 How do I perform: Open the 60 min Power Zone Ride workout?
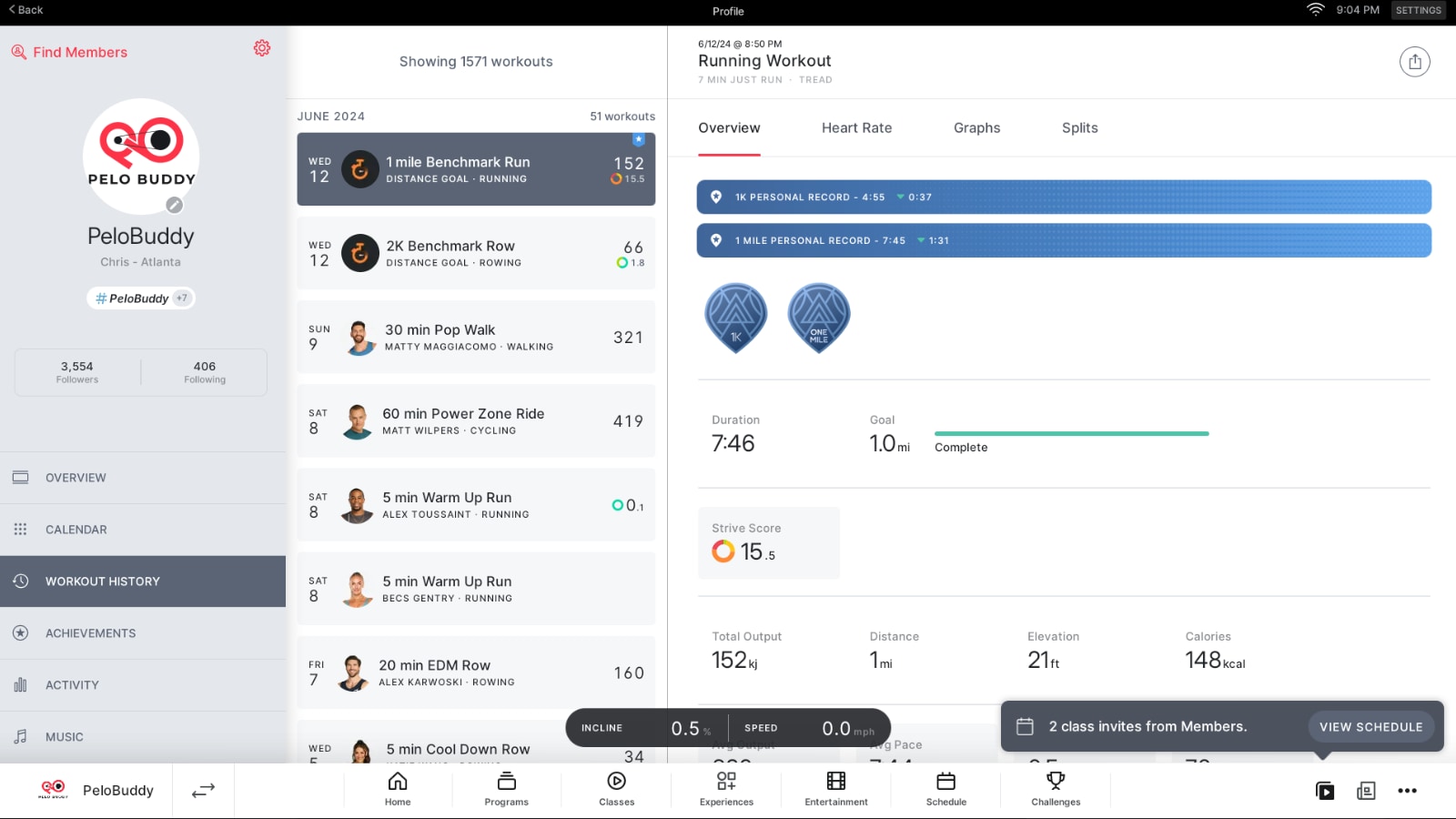click(476, 420)
